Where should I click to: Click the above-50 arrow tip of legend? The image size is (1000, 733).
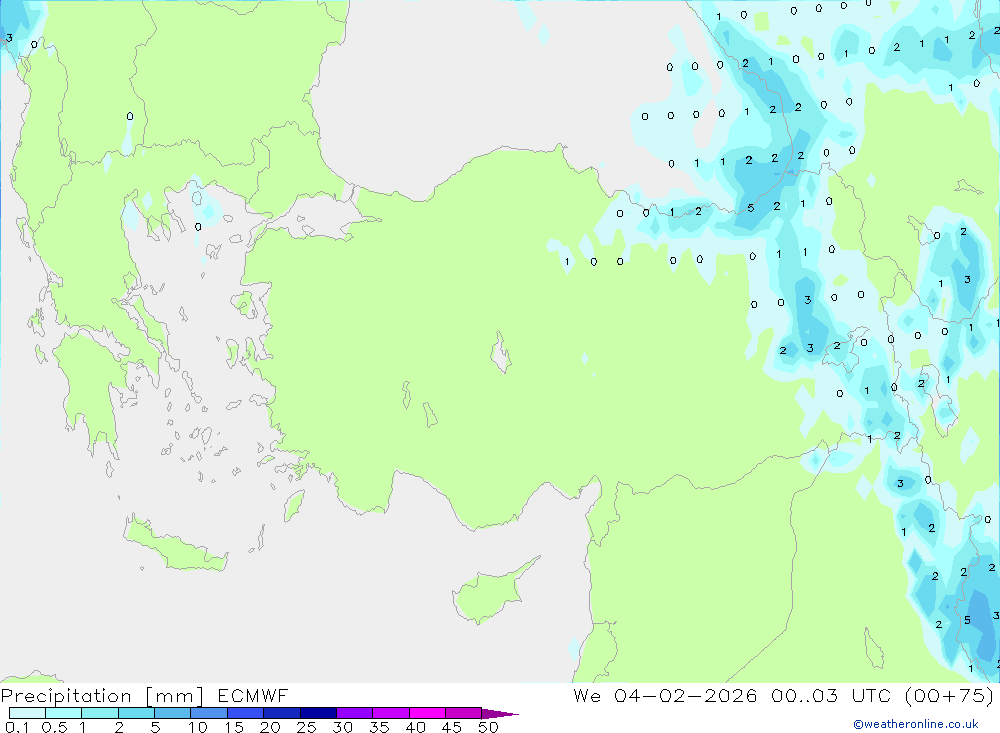tap(500, 714)
